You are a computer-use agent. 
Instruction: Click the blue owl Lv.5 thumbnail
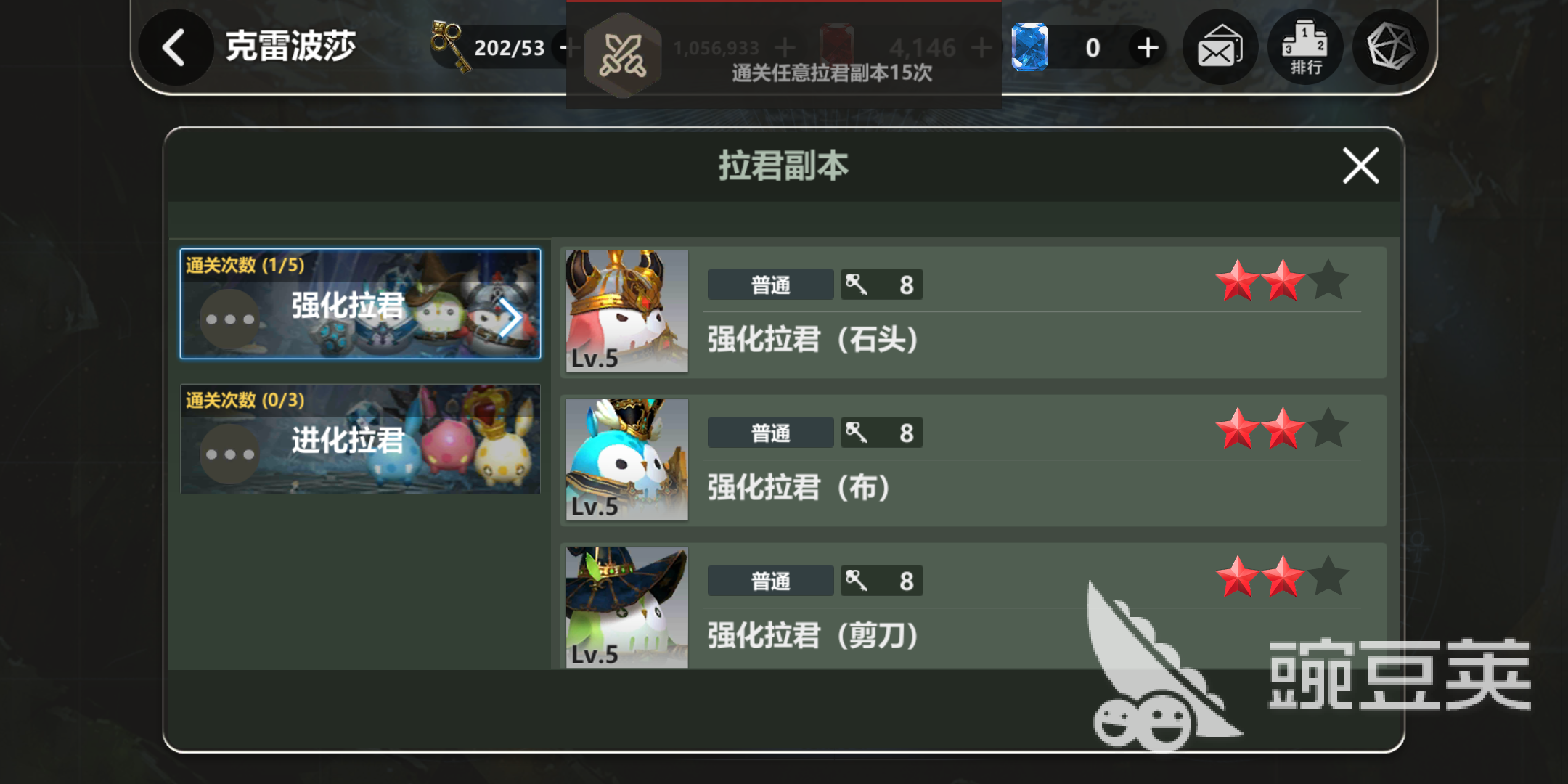627,460
